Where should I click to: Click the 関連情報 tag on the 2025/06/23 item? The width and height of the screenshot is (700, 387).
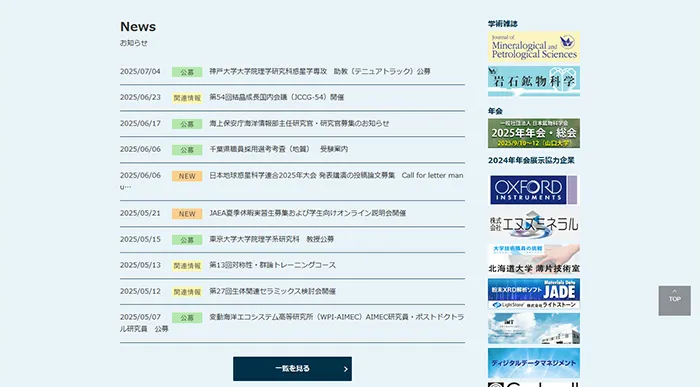[x=187, y=98]
